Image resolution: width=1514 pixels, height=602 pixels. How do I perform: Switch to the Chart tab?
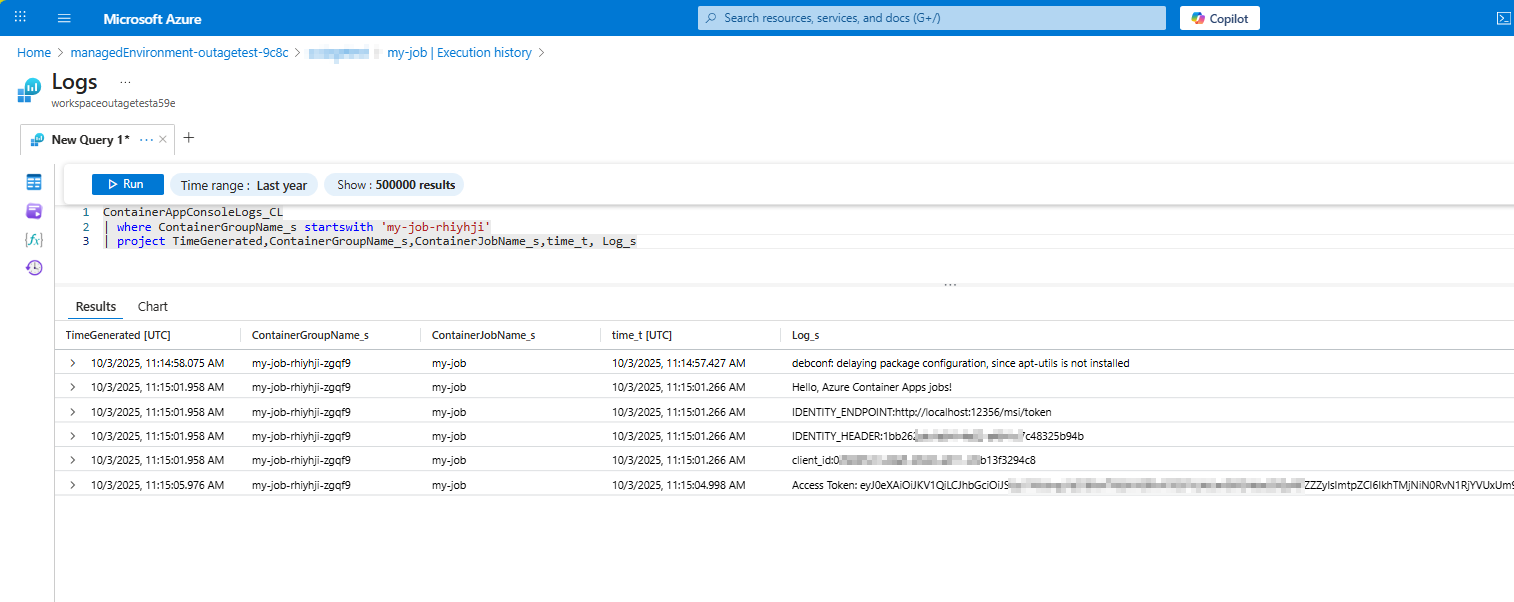[x=152, y=306]
